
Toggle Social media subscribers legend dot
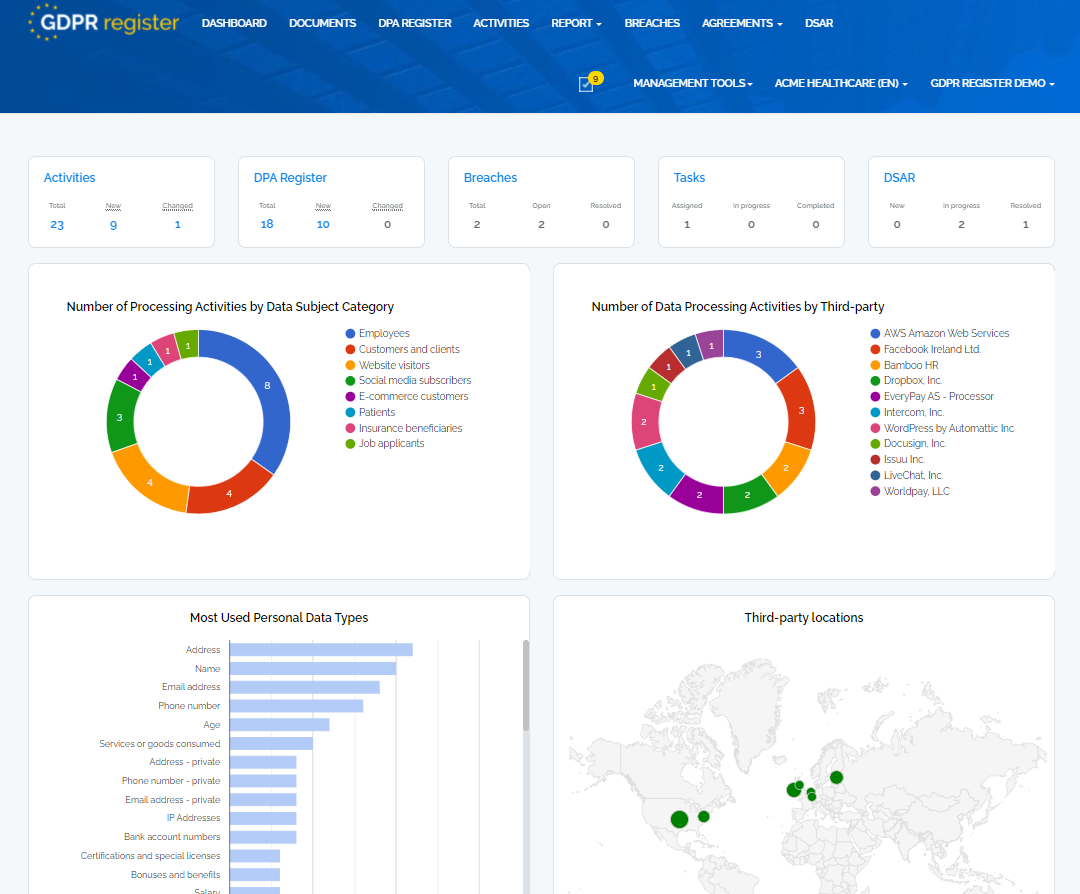coord(351,381)
